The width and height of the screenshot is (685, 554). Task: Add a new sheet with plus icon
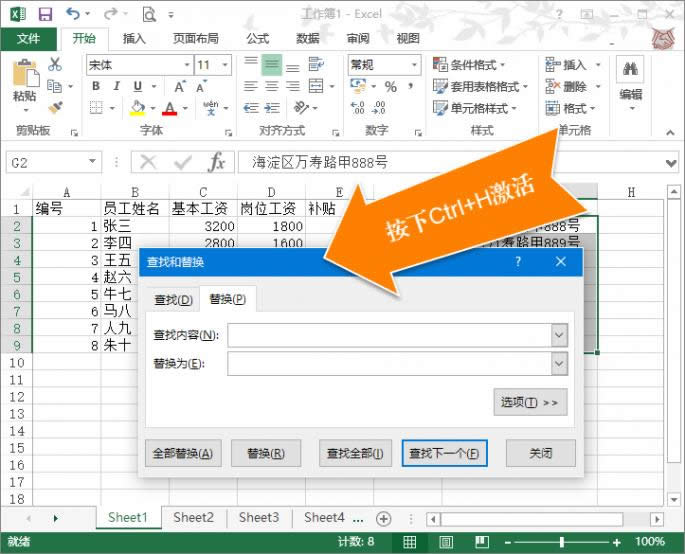(x=383, y=518)
